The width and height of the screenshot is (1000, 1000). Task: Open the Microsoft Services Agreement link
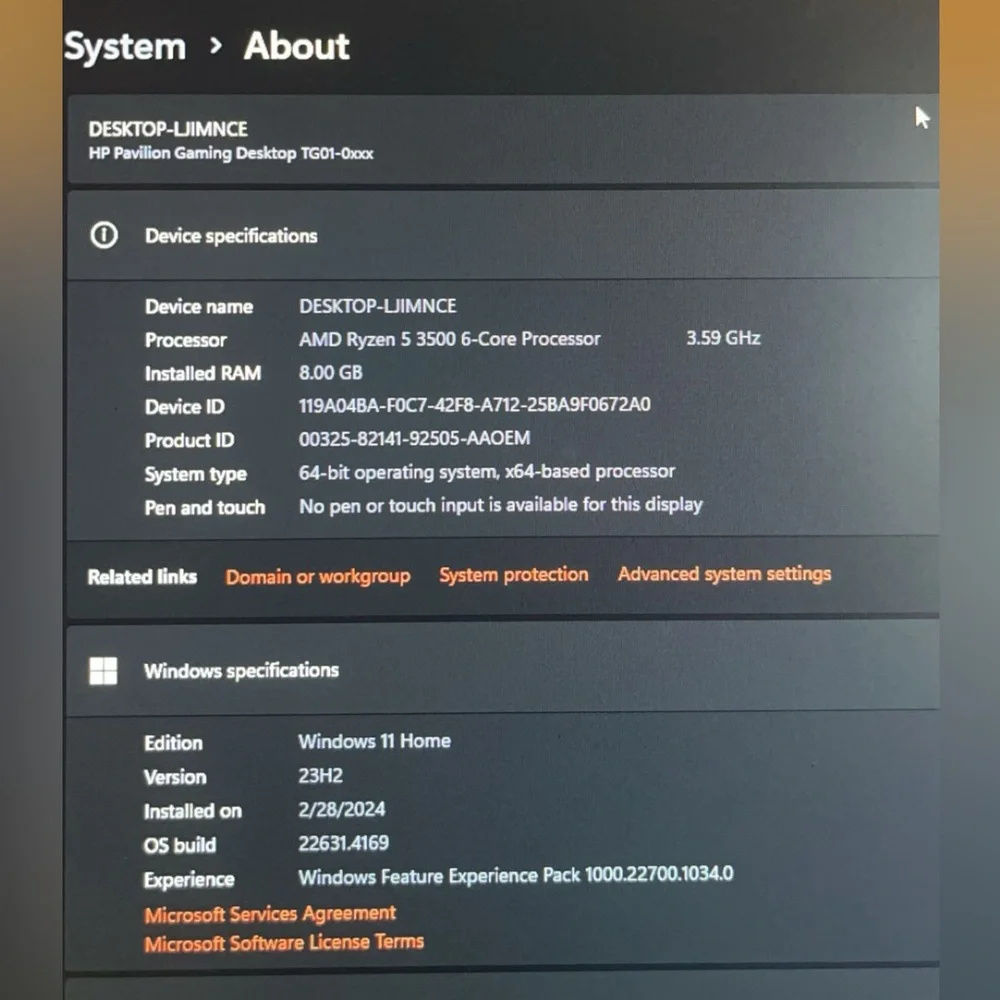click(x=270, y=914)
